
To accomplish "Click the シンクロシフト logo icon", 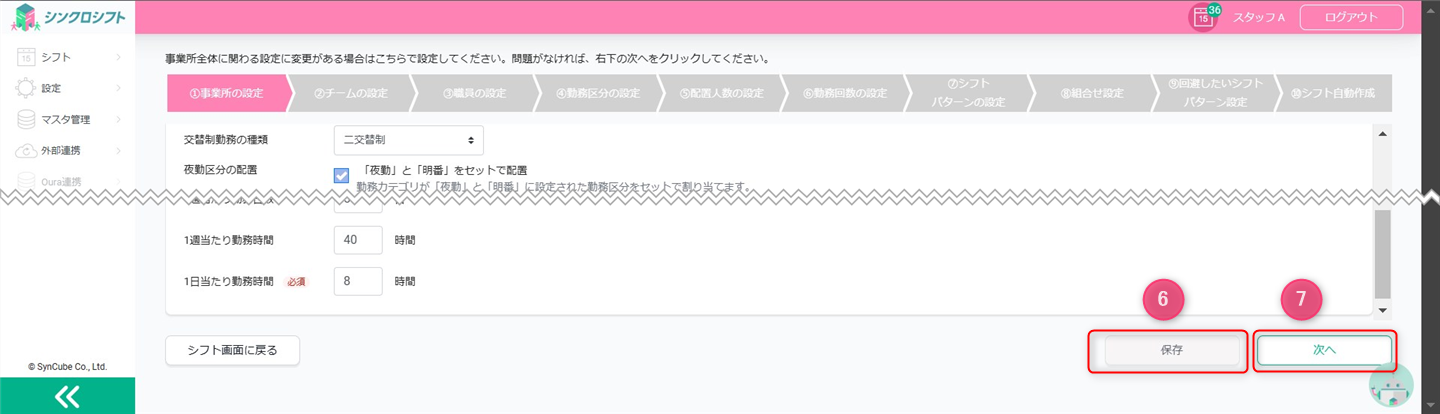I will (25, 18).
